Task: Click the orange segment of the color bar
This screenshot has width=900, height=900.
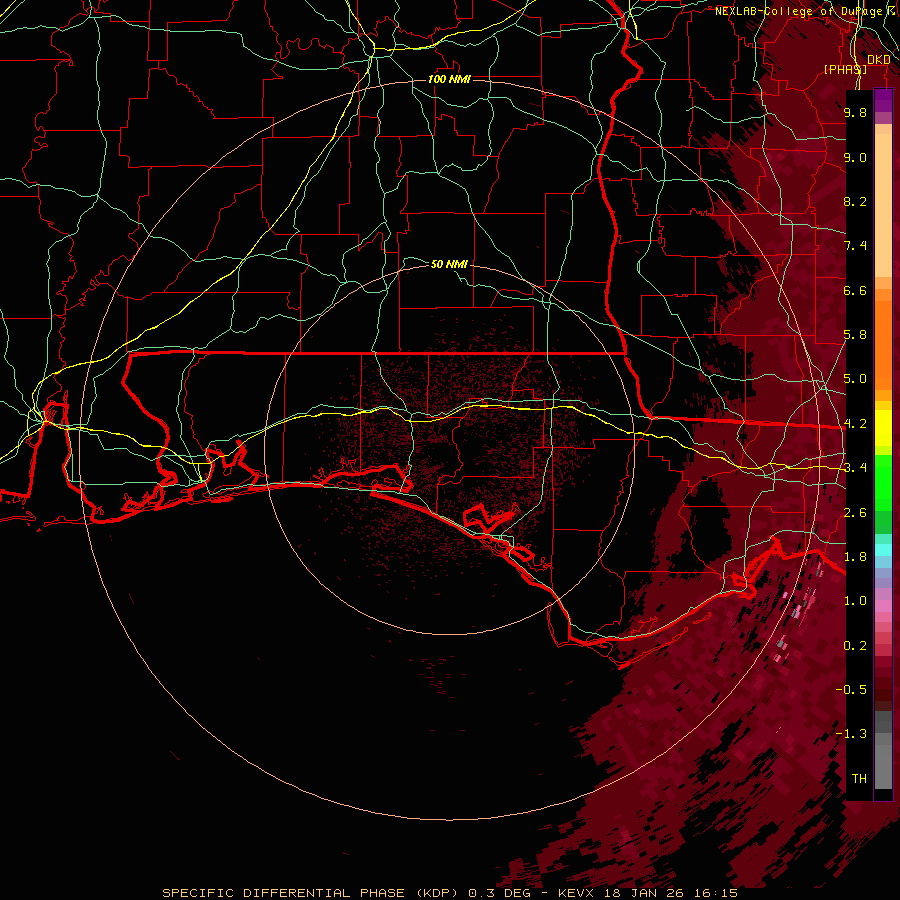Action: coord(883,345)
